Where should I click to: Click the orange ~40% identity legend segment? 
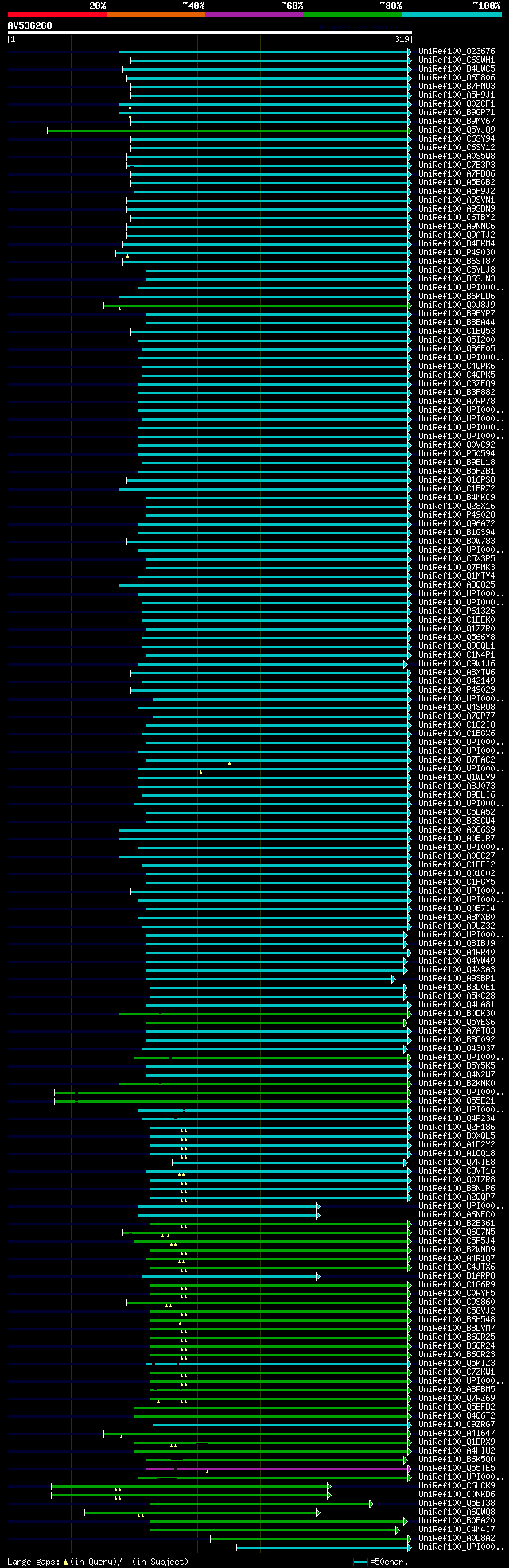[x=156, y=14]
